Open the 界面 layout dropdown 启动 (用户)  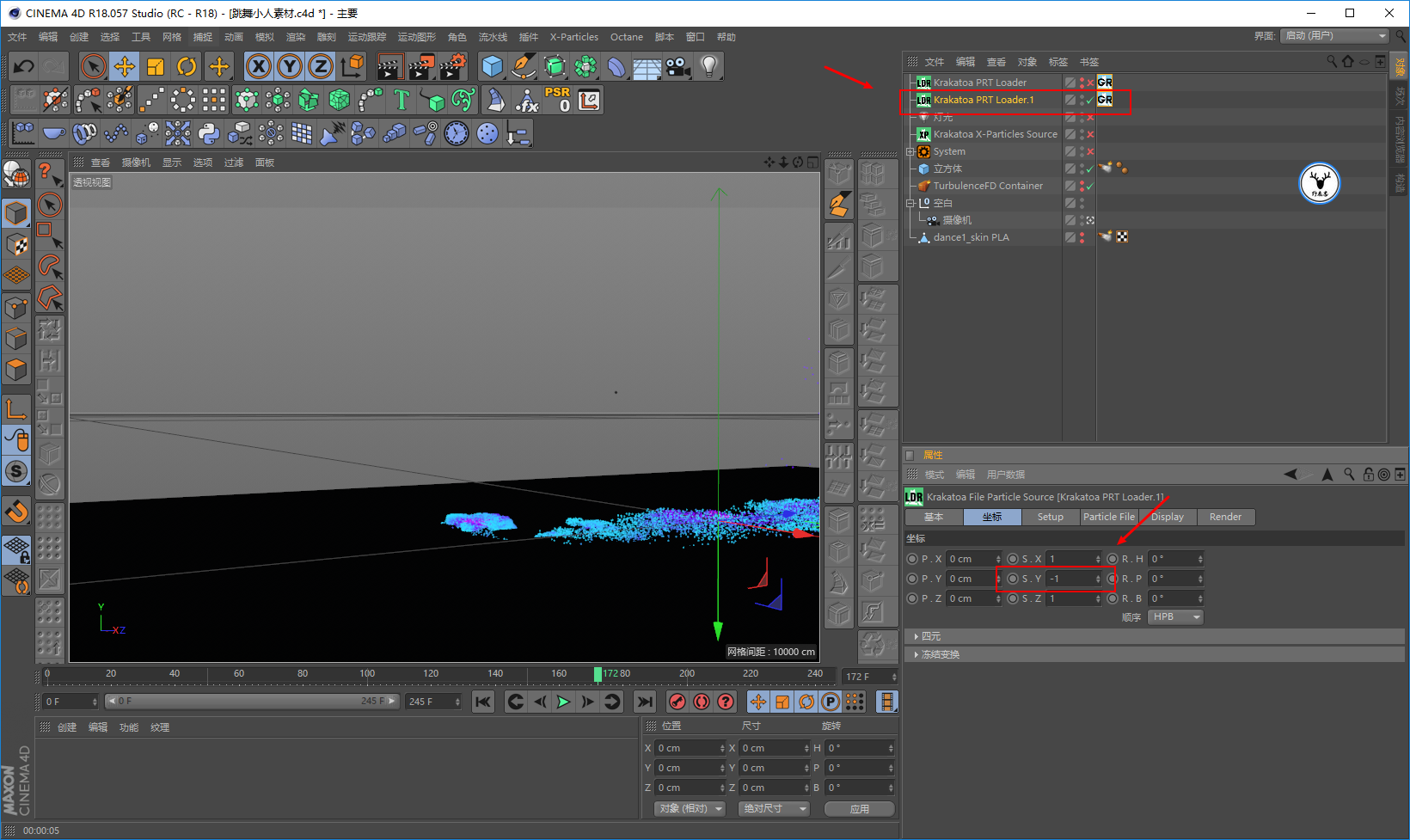pyautogui.click(x=1334, y=36)
